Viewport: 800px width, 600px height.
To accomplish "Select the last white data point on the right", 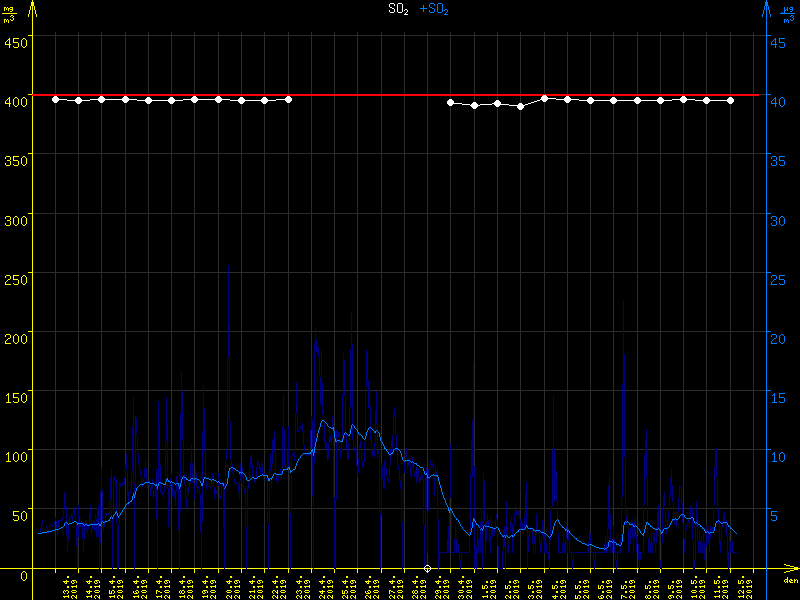I will coord(731,100).
